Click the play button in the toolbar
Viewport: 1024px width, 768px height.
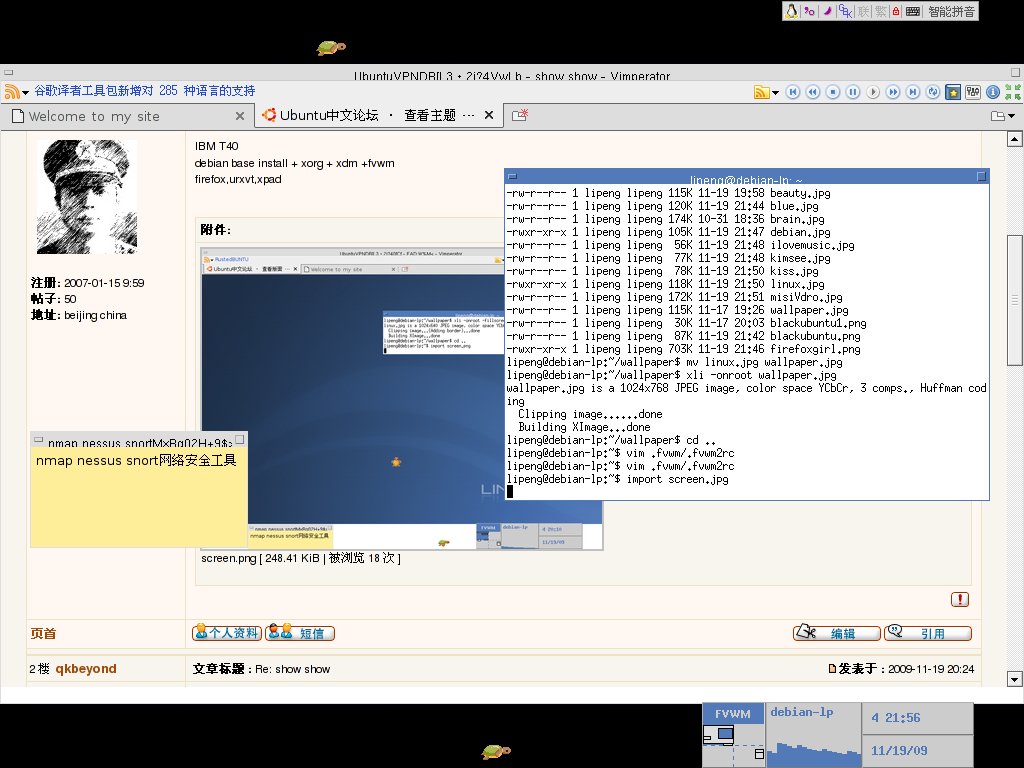tap(873, 92)
